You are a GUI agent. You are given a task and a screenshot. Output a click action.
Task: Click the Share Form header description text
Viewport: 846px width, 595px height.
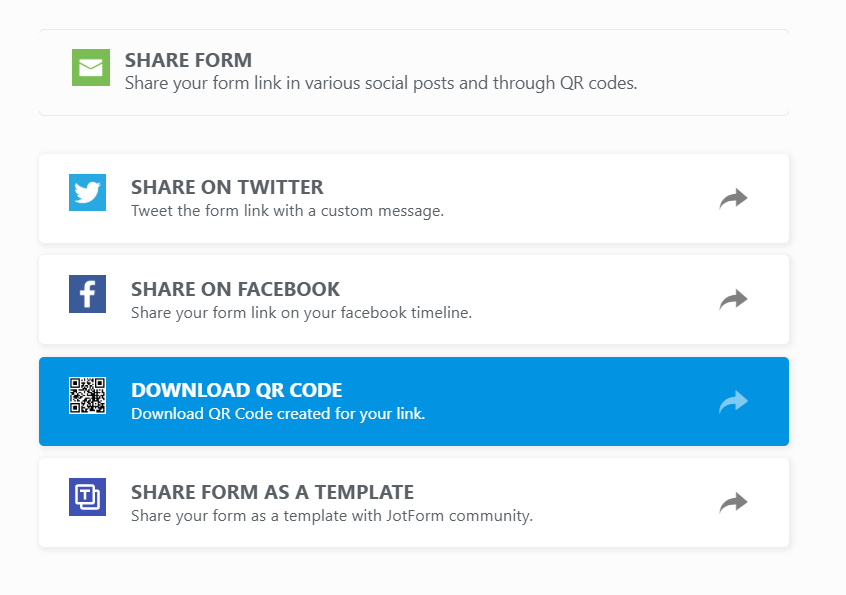[x=380, y=83]
